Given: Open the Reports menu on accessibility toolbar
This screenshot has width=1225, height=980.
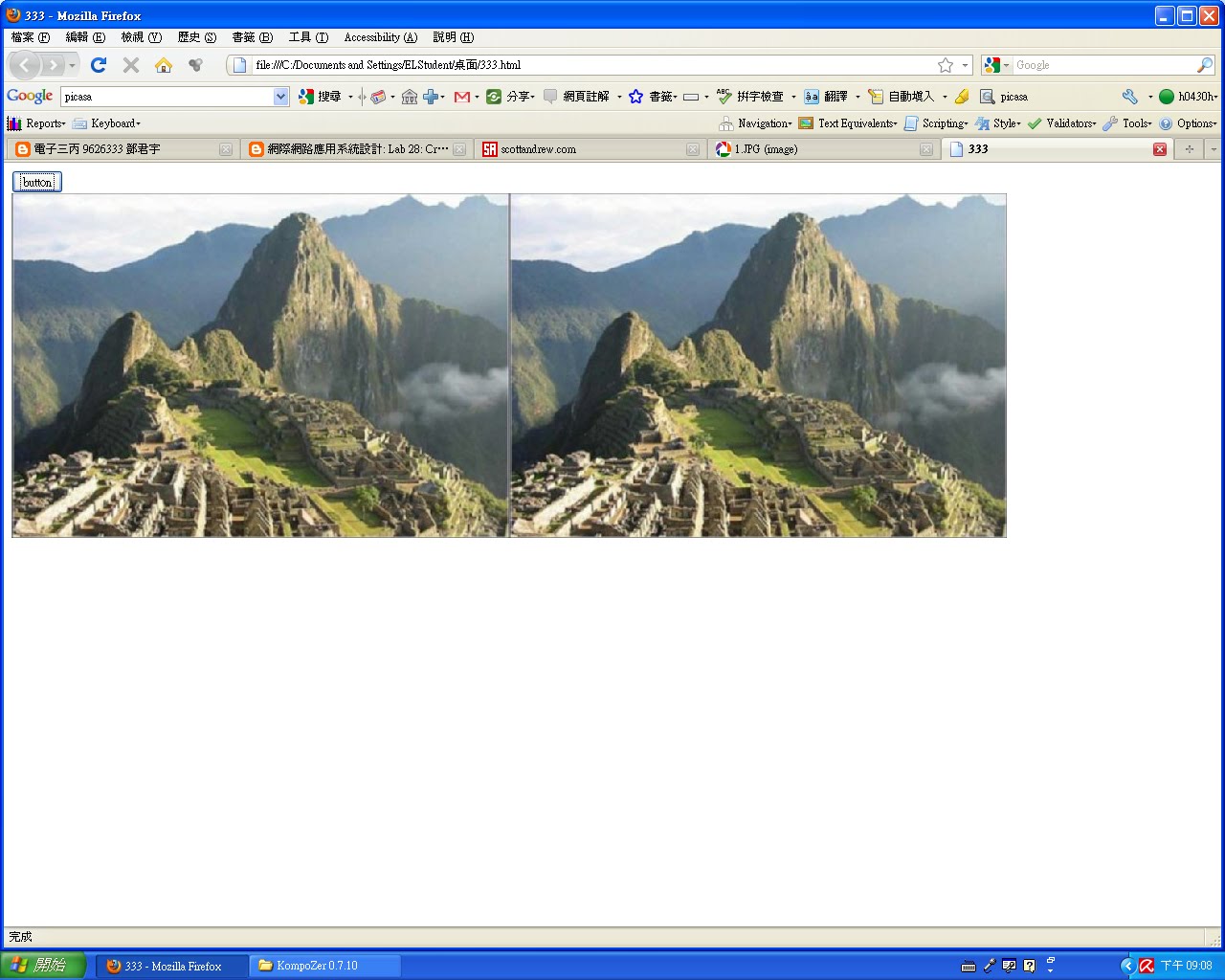Looking at the screenshot, I should (36, 123).
